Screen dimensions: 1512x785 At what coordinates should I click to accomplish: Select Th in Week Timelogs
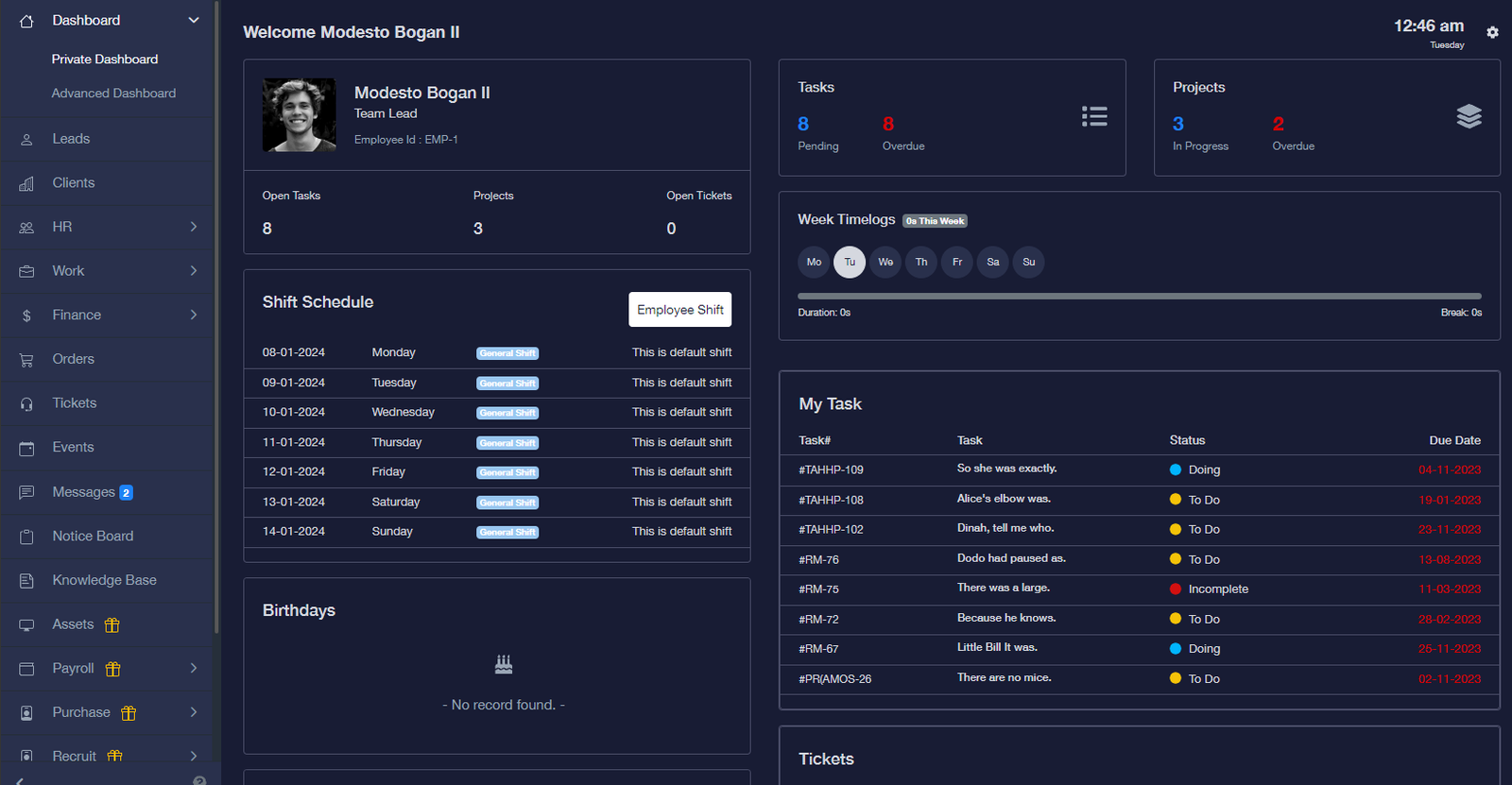coord(921,262)
